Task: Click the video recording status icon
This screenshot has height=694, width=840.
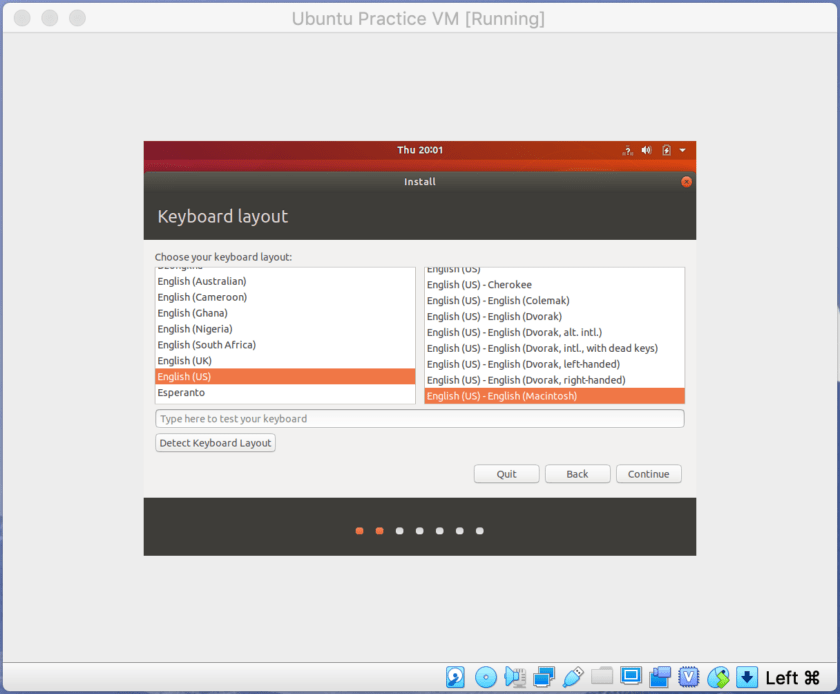Action: (x=660, y=677)
